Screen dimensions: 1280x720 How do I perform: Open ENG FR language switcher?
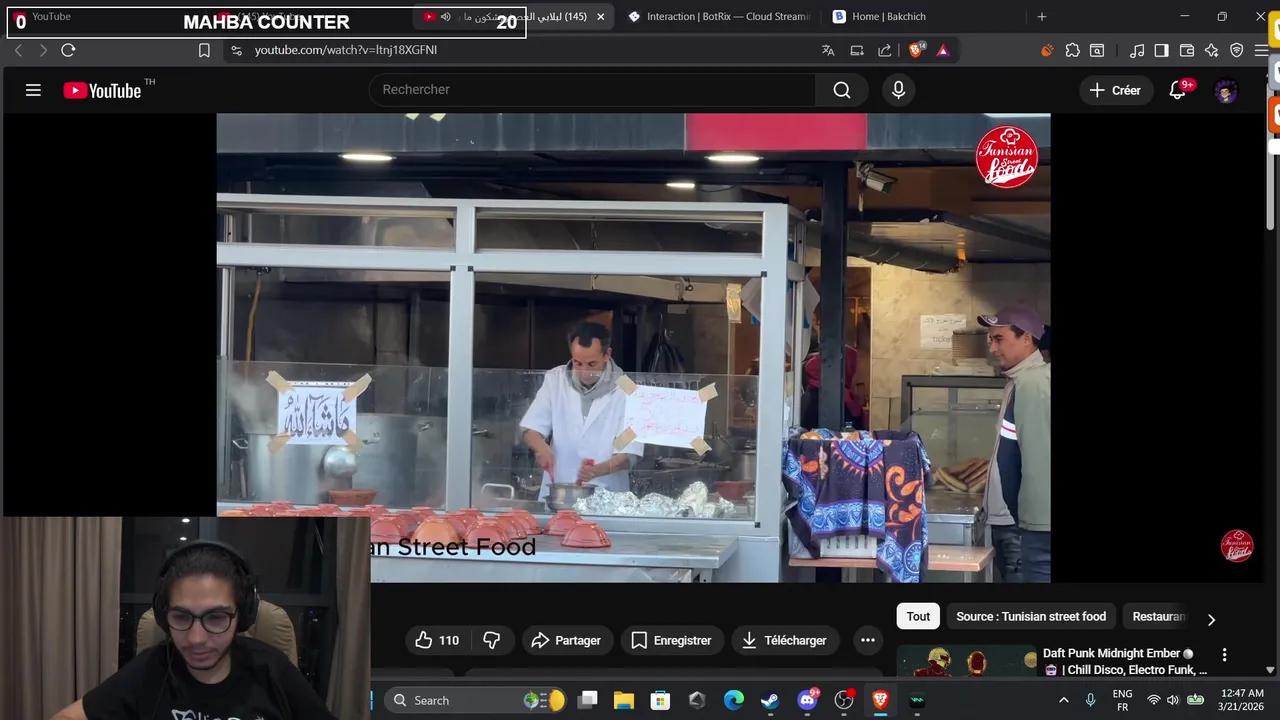(1122, 700)
